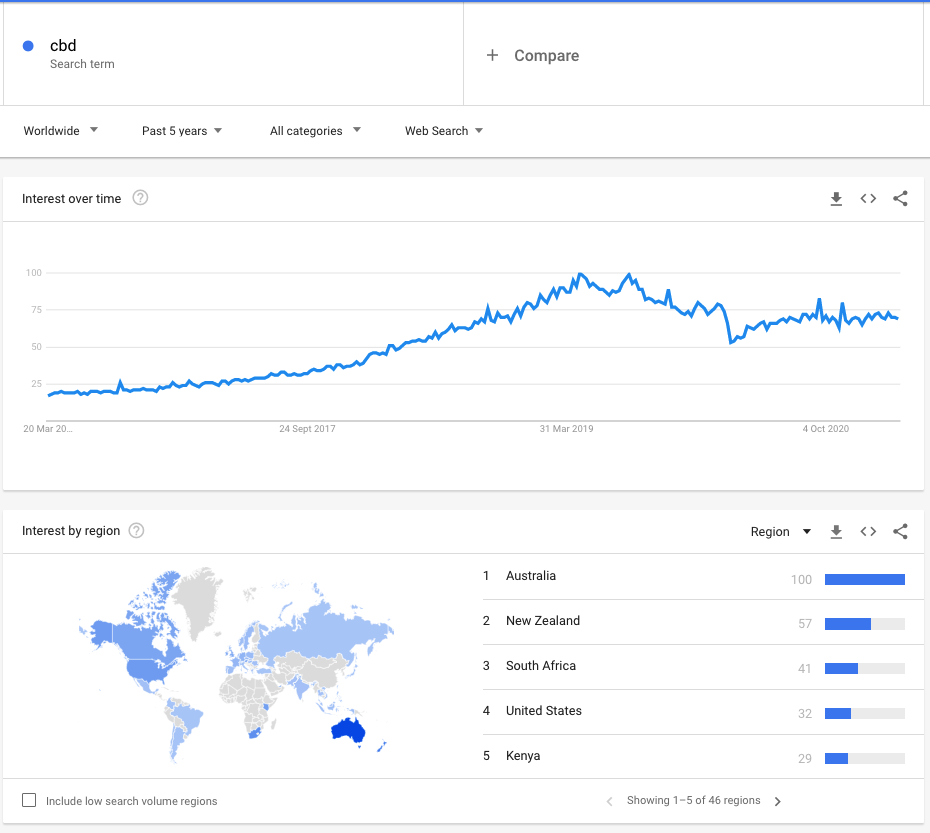Share the Interest over time chart
Image resolution: width=930 pixels, height=833 pixels.
[900, 199]
